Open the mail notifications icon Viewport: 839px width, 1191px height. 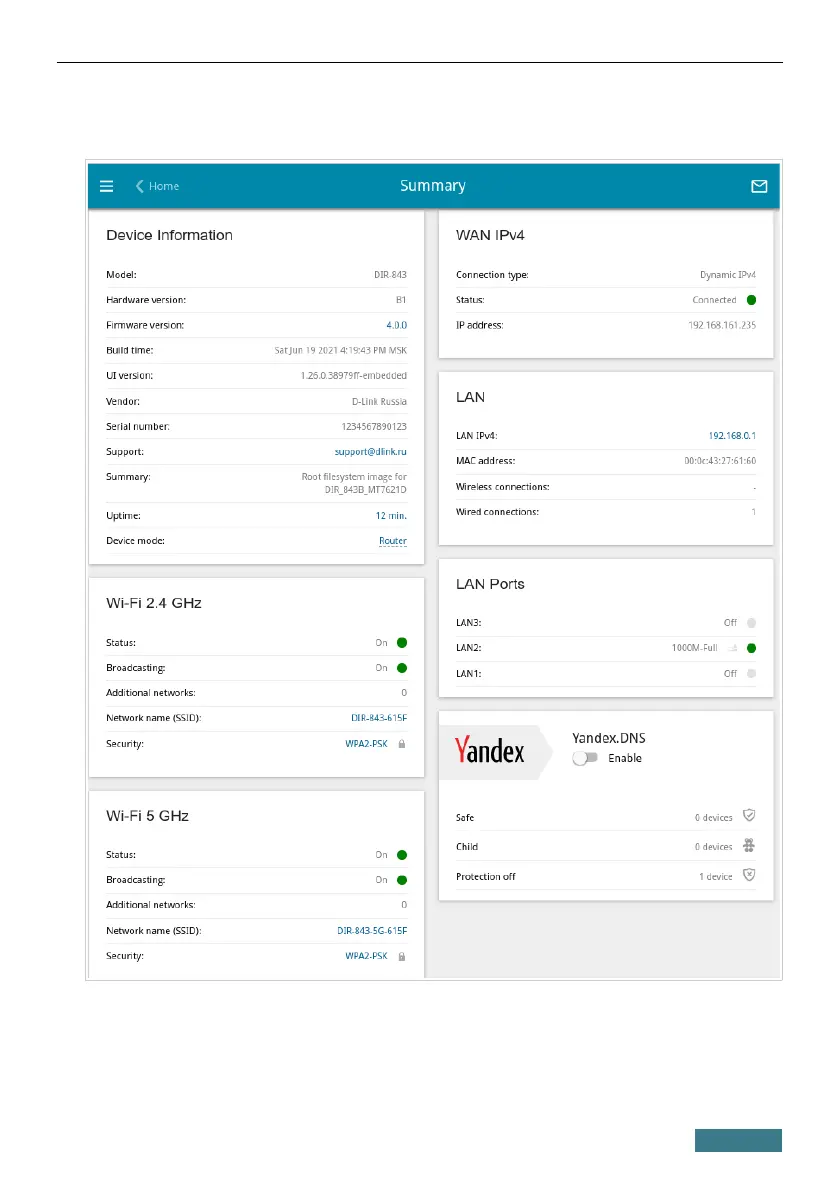click(759, 186)
